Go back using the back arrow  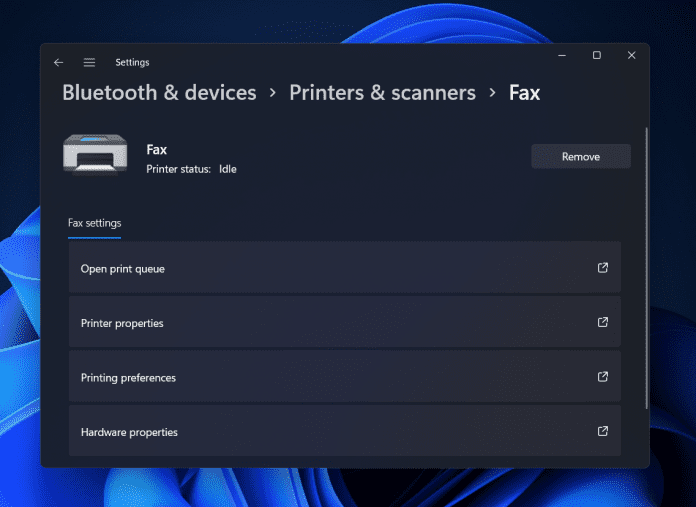tap(59, 62)
